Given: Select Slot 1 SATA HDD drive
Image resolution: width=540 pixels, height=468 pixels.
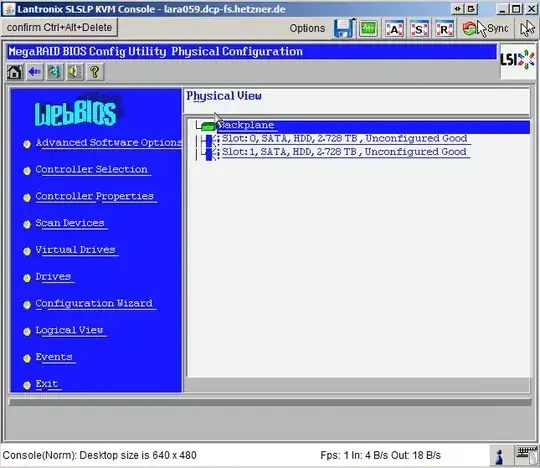Looking at the screenshot, I should click(x=345, y=153).
